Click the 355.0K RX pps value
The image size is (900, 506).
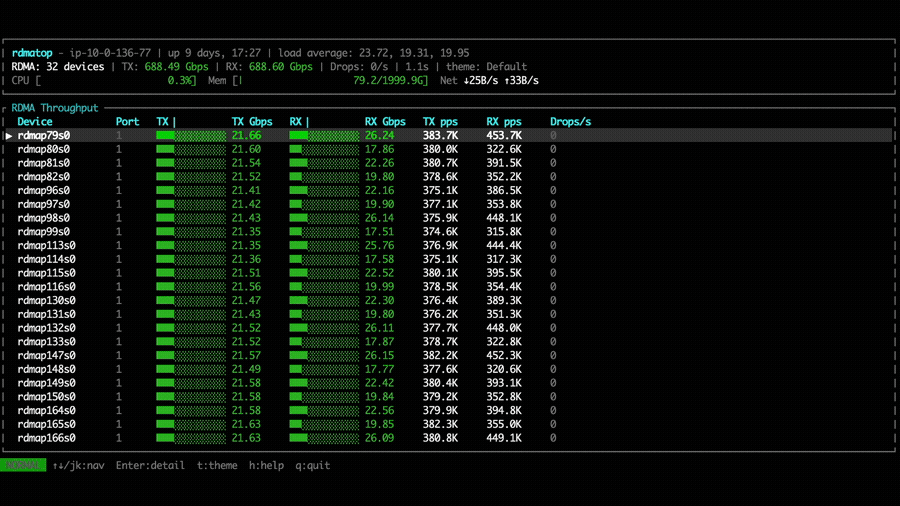pos(504,425)
